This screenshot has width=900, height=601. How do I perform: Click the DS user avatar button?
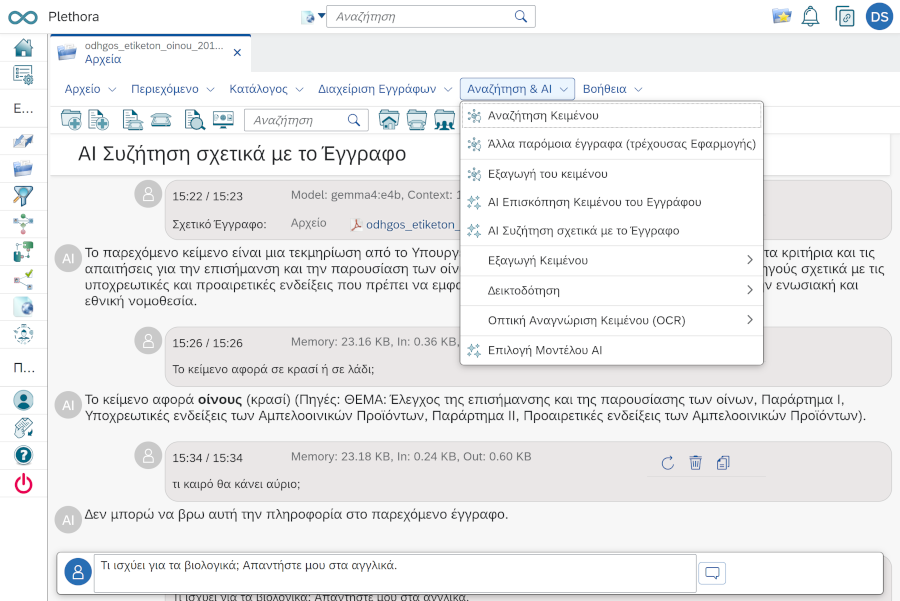coord(879,17)
